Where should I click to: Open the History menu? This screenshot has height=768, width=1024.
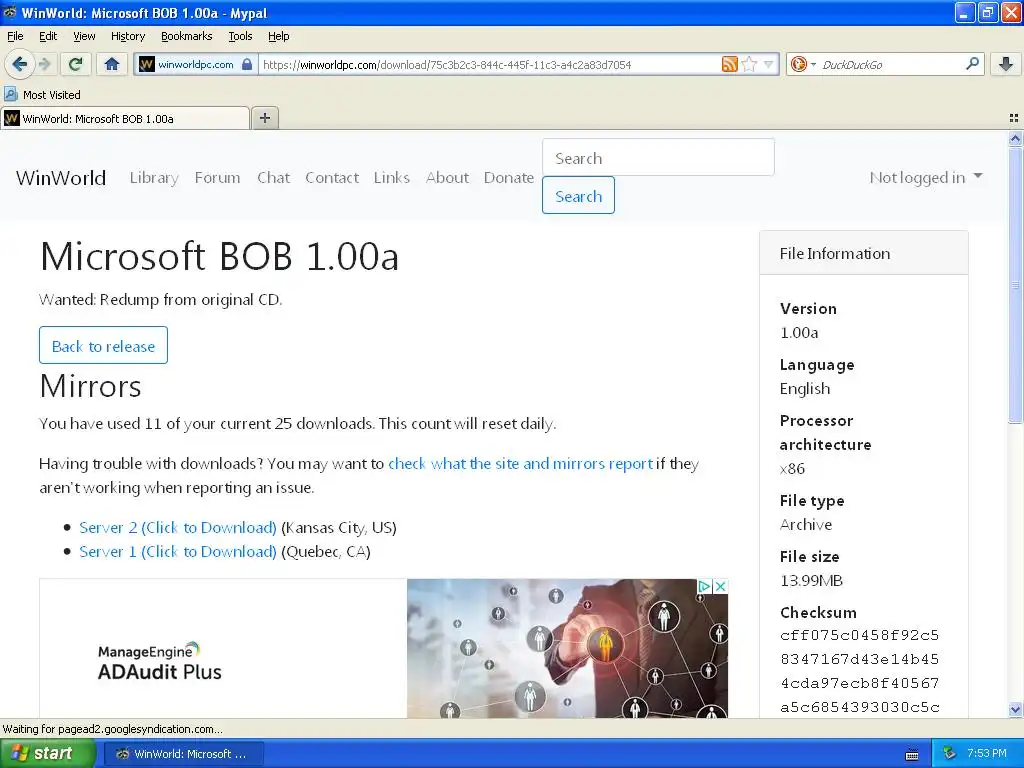(128, 36)
